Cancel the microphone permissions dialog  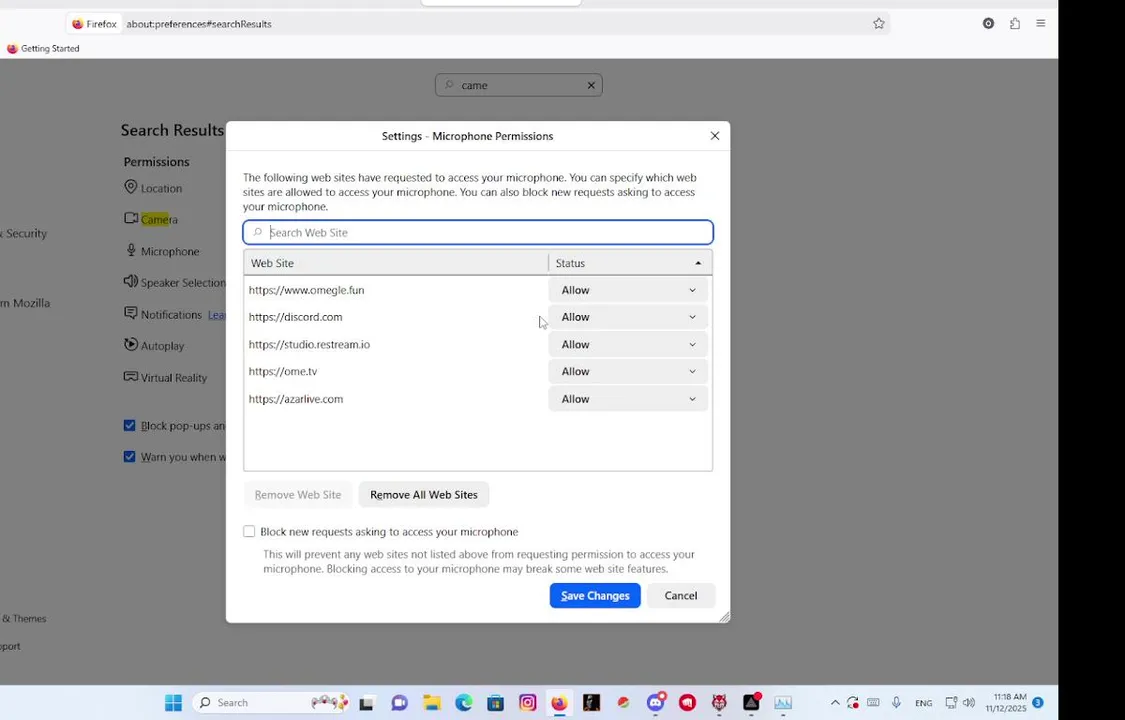[681, 595]
